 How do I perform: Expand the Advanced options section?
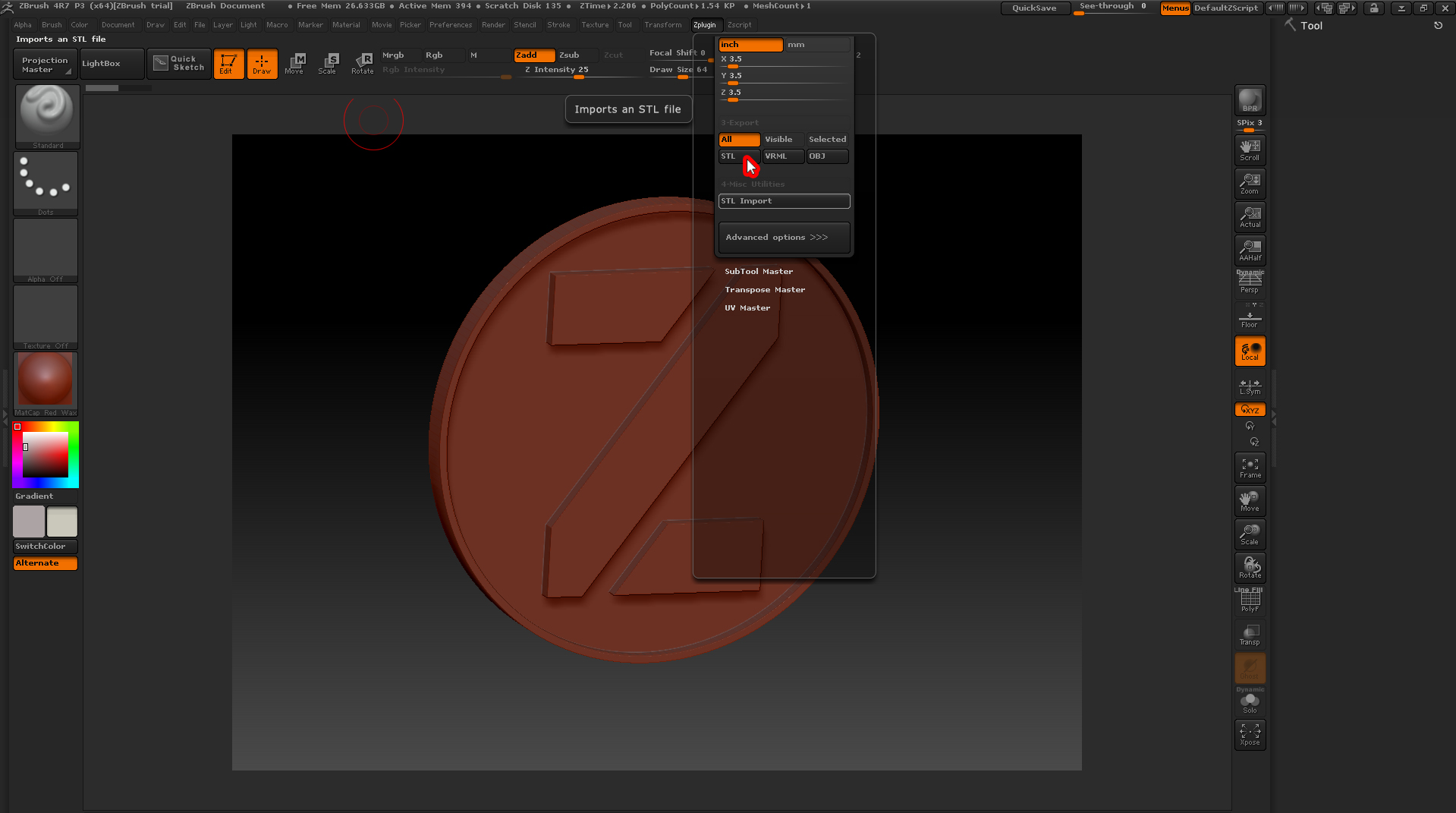[783, 238]
